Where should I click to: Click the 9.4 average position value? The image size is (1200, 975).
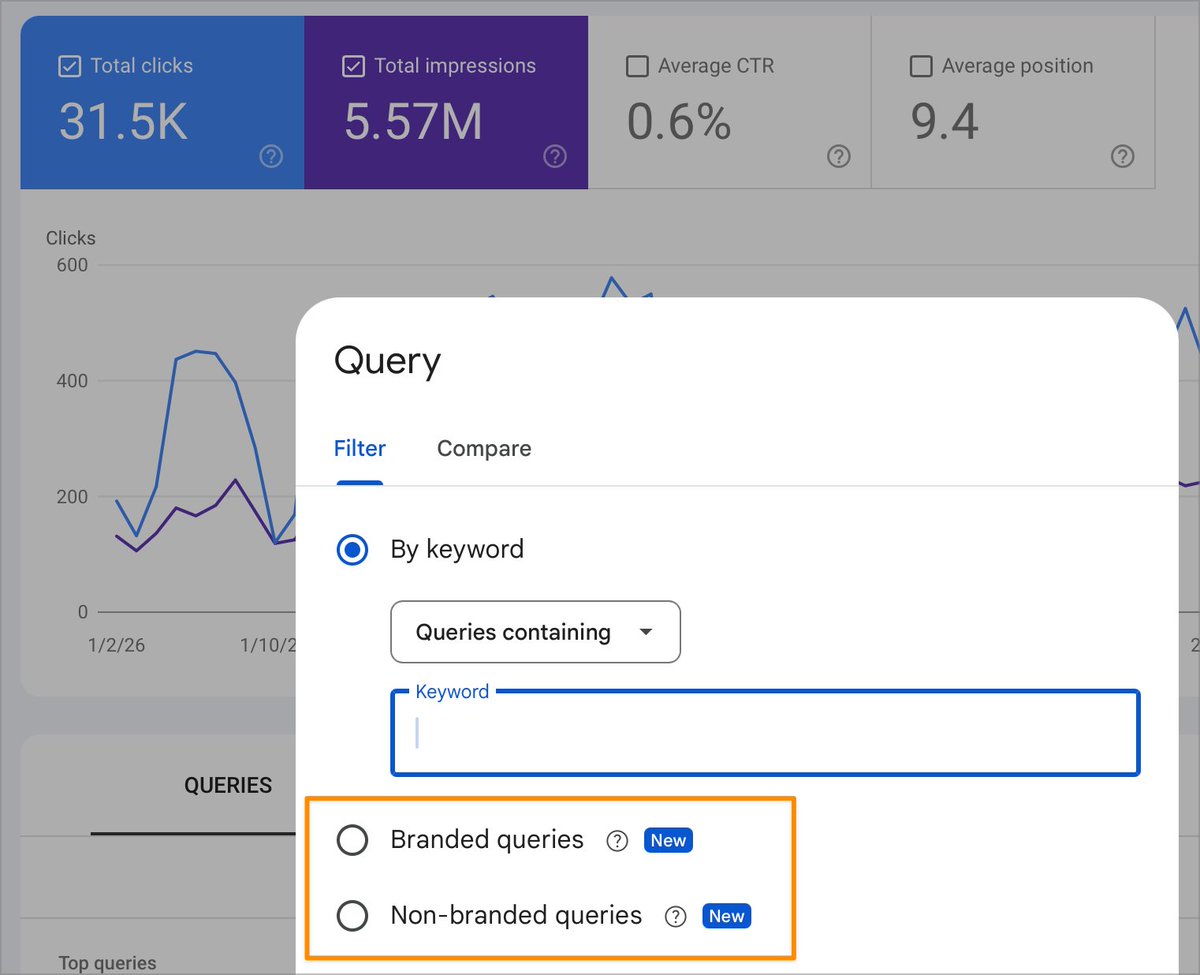[945, 122]
